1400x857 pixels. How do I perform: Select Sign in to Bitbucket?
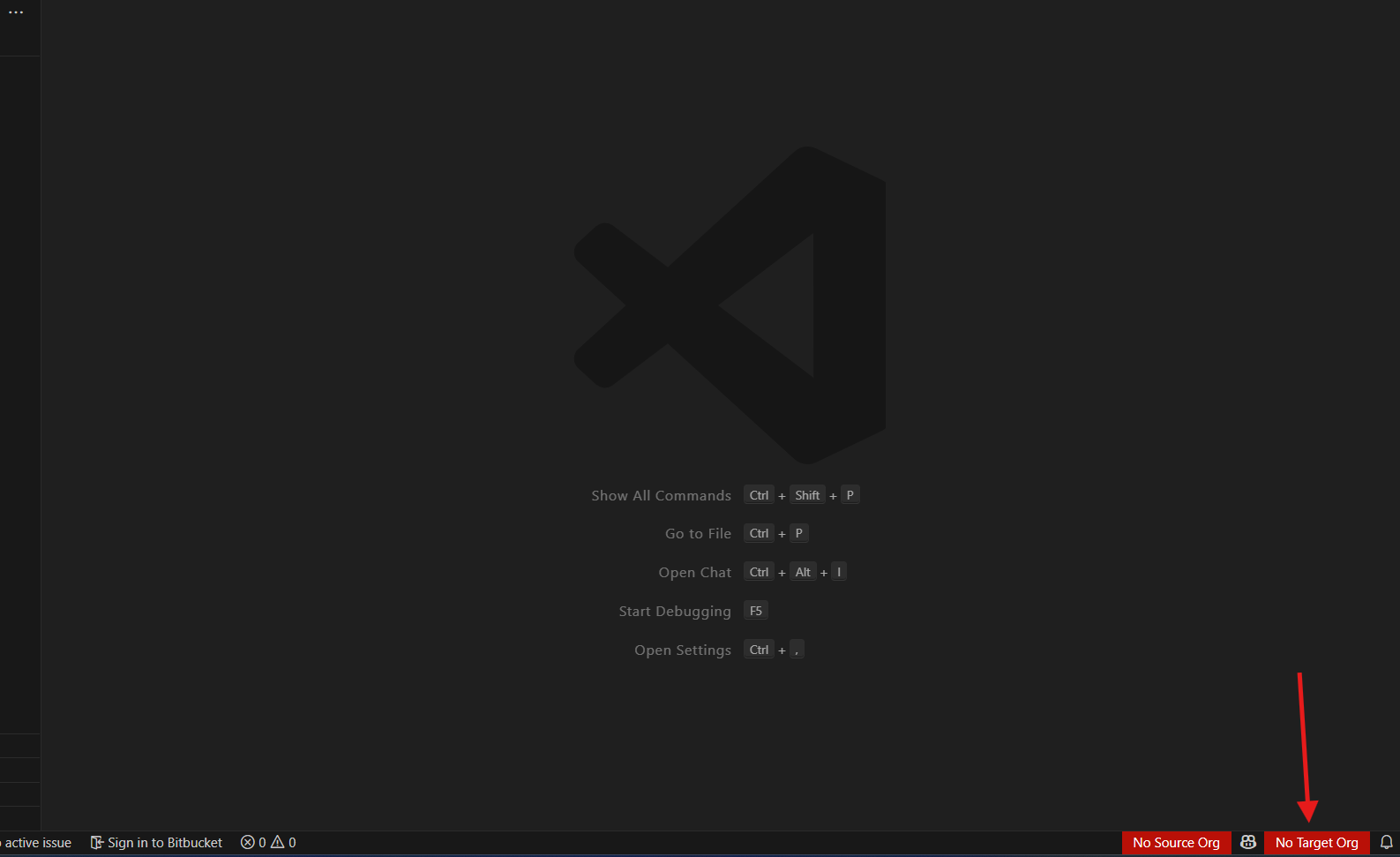click(x=156, y=843)
